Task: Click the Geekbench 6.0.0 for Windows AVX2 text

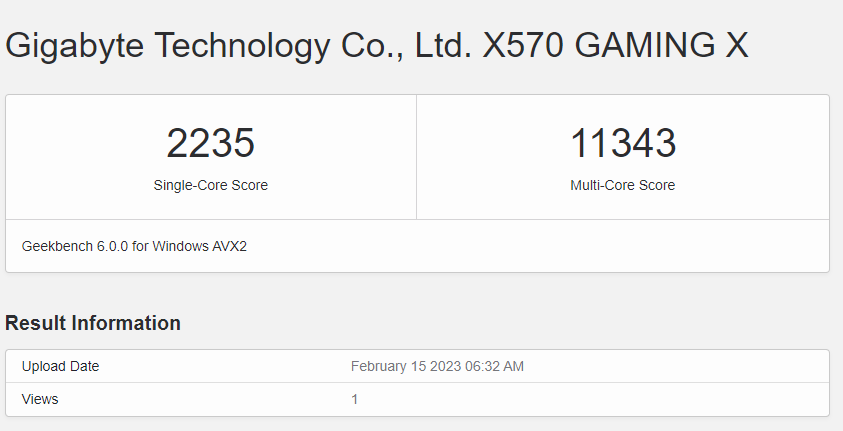Action: coord(134,246)
